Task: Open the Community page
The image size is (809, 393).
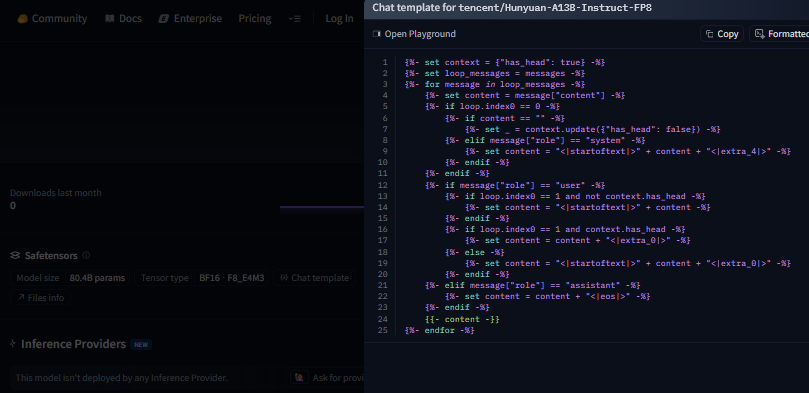Action: (52, 19)
